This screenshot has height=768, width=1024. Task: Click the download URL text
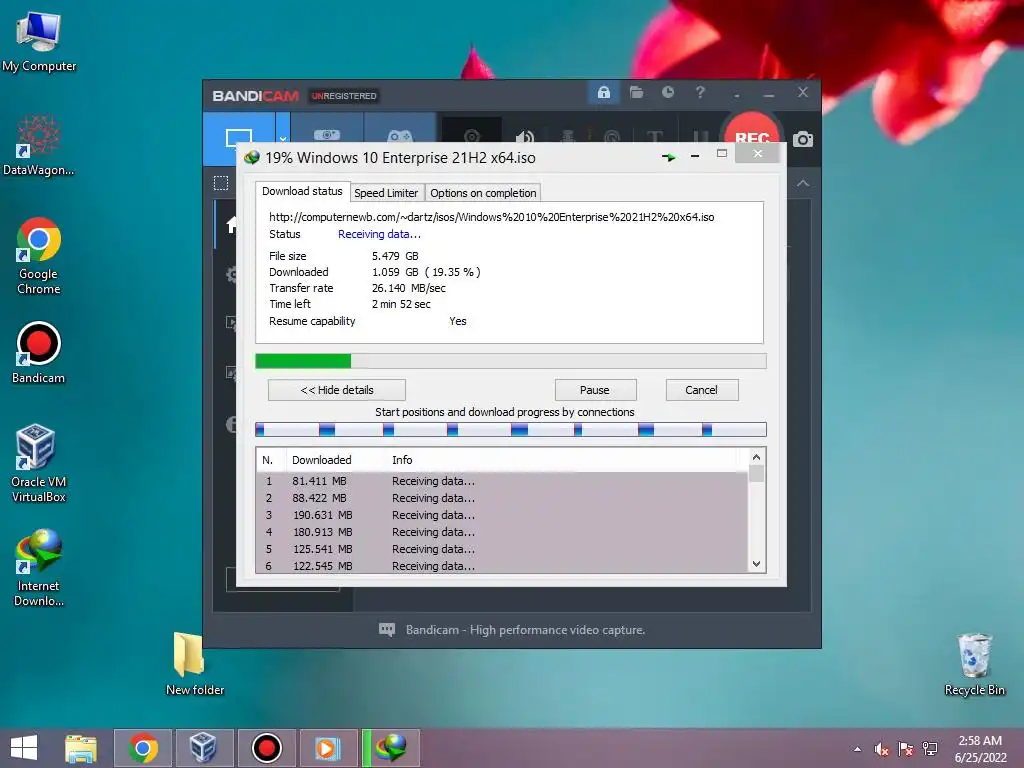point(492,217)
